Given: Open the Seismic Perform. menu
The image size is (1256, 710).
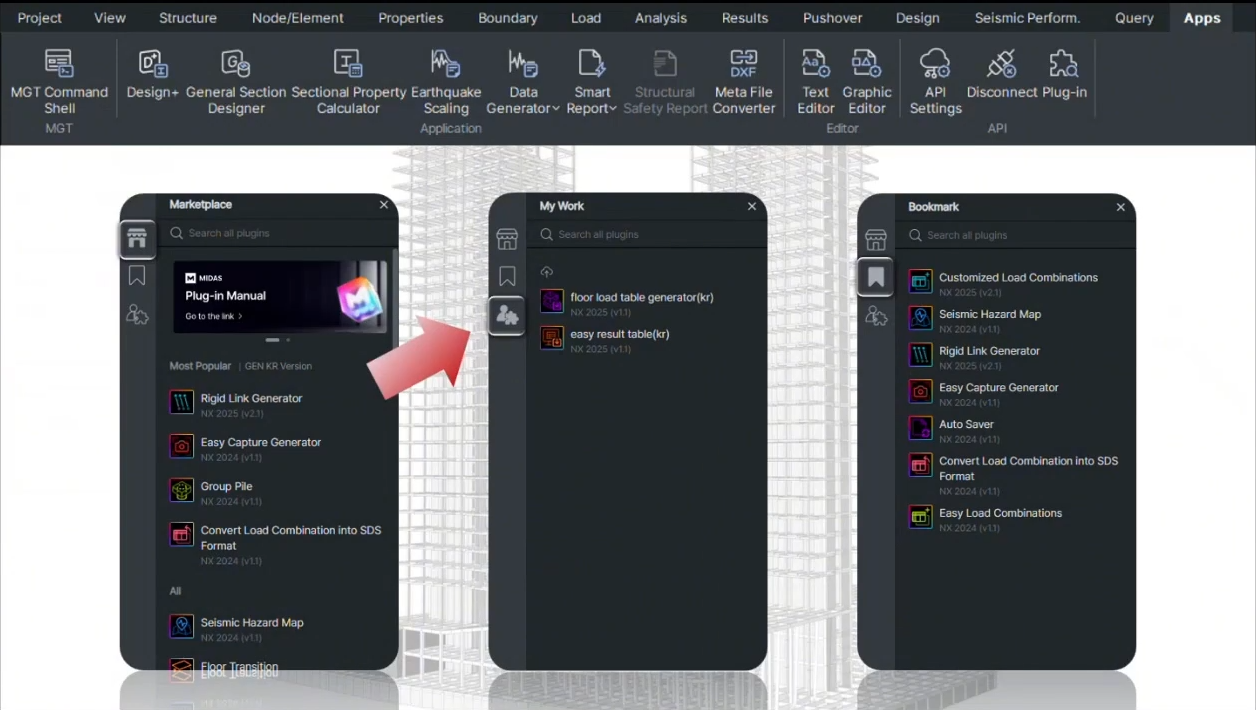Looking at the screenshot, I should 1027,17.
